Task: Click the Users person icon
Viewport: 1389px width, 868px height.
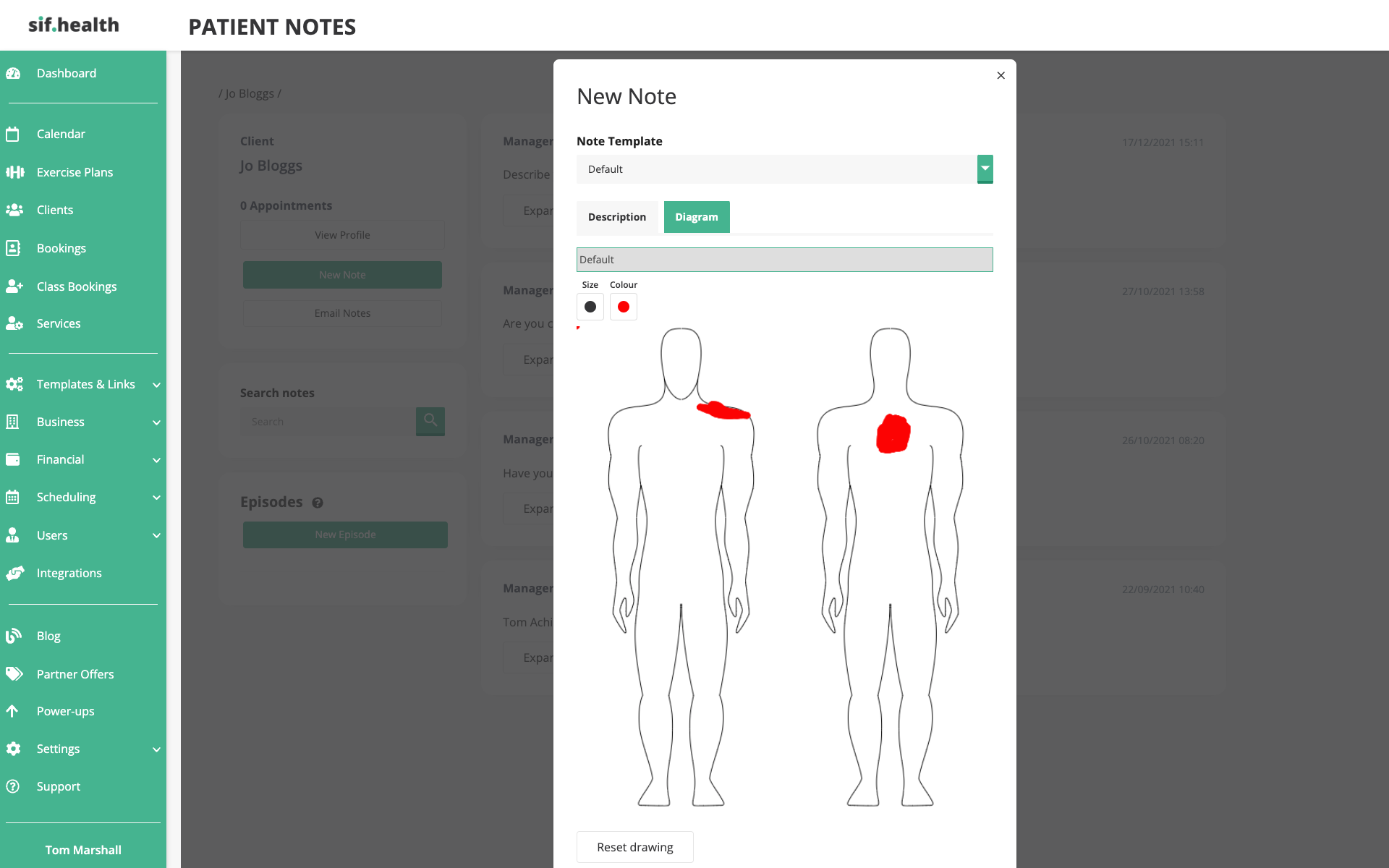Action: (x=12, y=535)
